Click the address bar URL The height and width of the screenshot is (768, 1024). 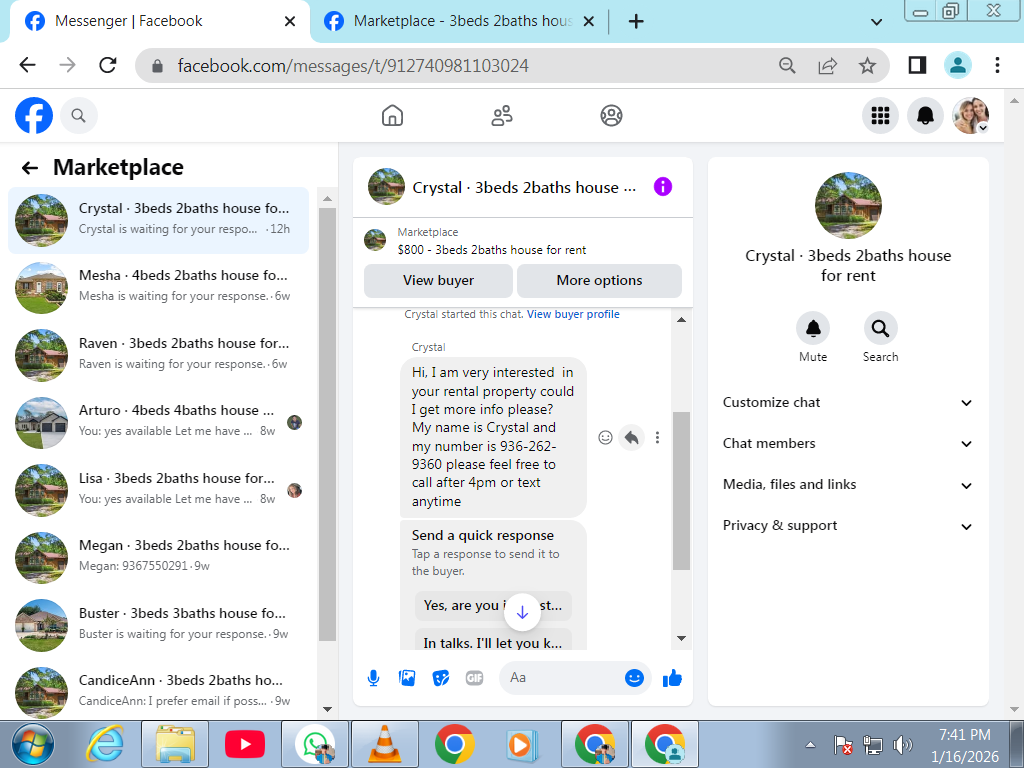pyautogui.click(x=353, y=66)
